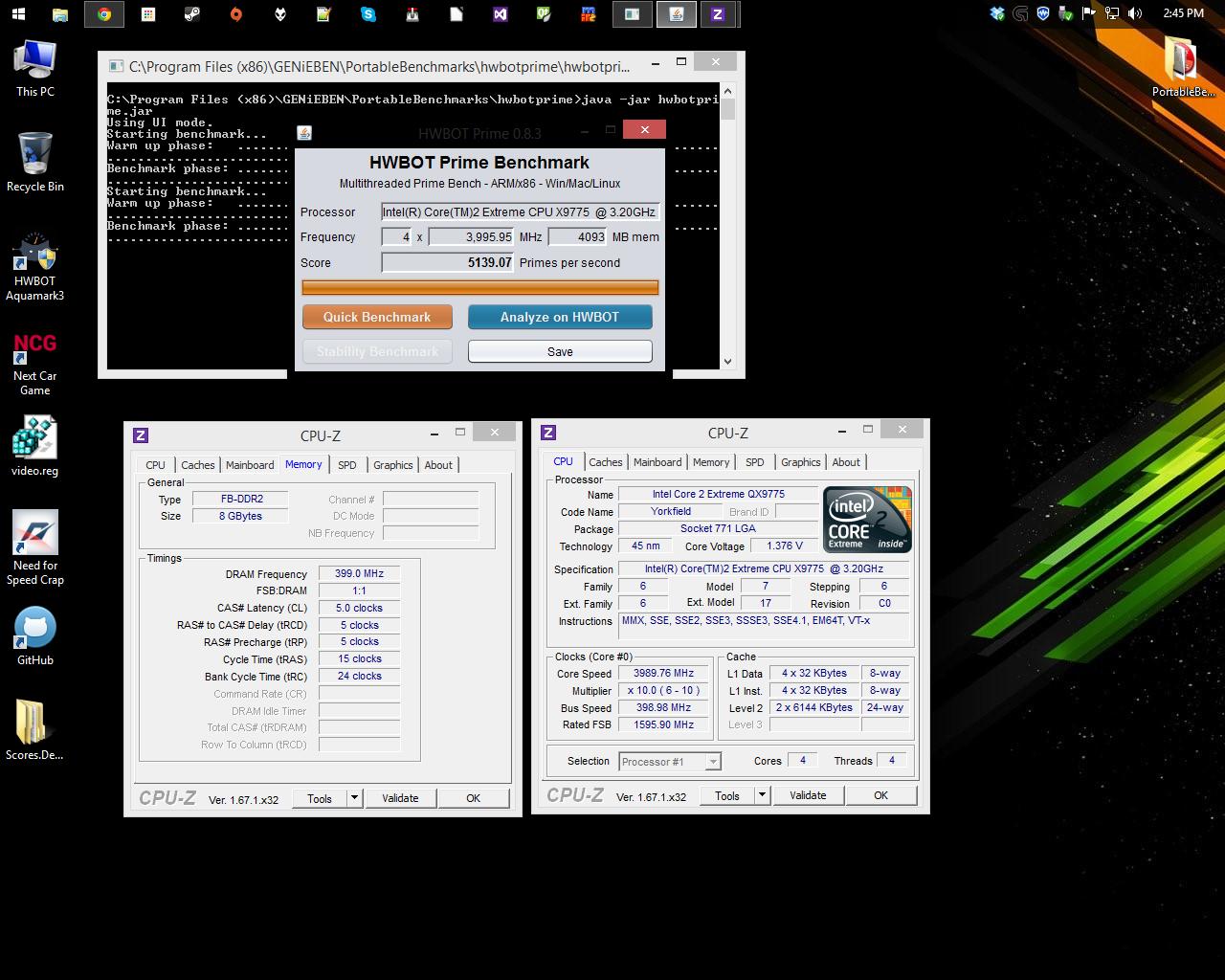1225x980 pixels.
Task: Click the system clock showing 2:45 PM
Action: click(1184, 13)
